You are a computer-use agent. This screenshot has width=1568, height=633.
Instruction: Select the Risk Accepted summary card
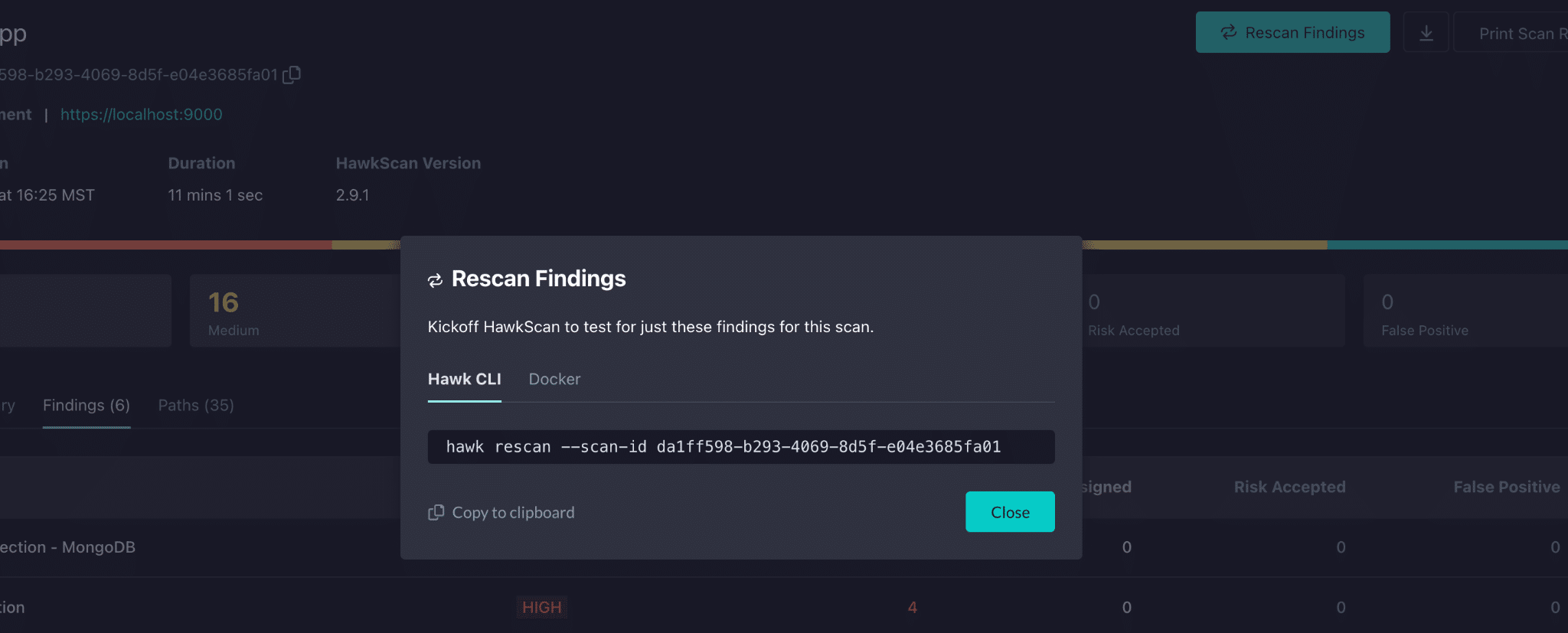pos(1213,311)
